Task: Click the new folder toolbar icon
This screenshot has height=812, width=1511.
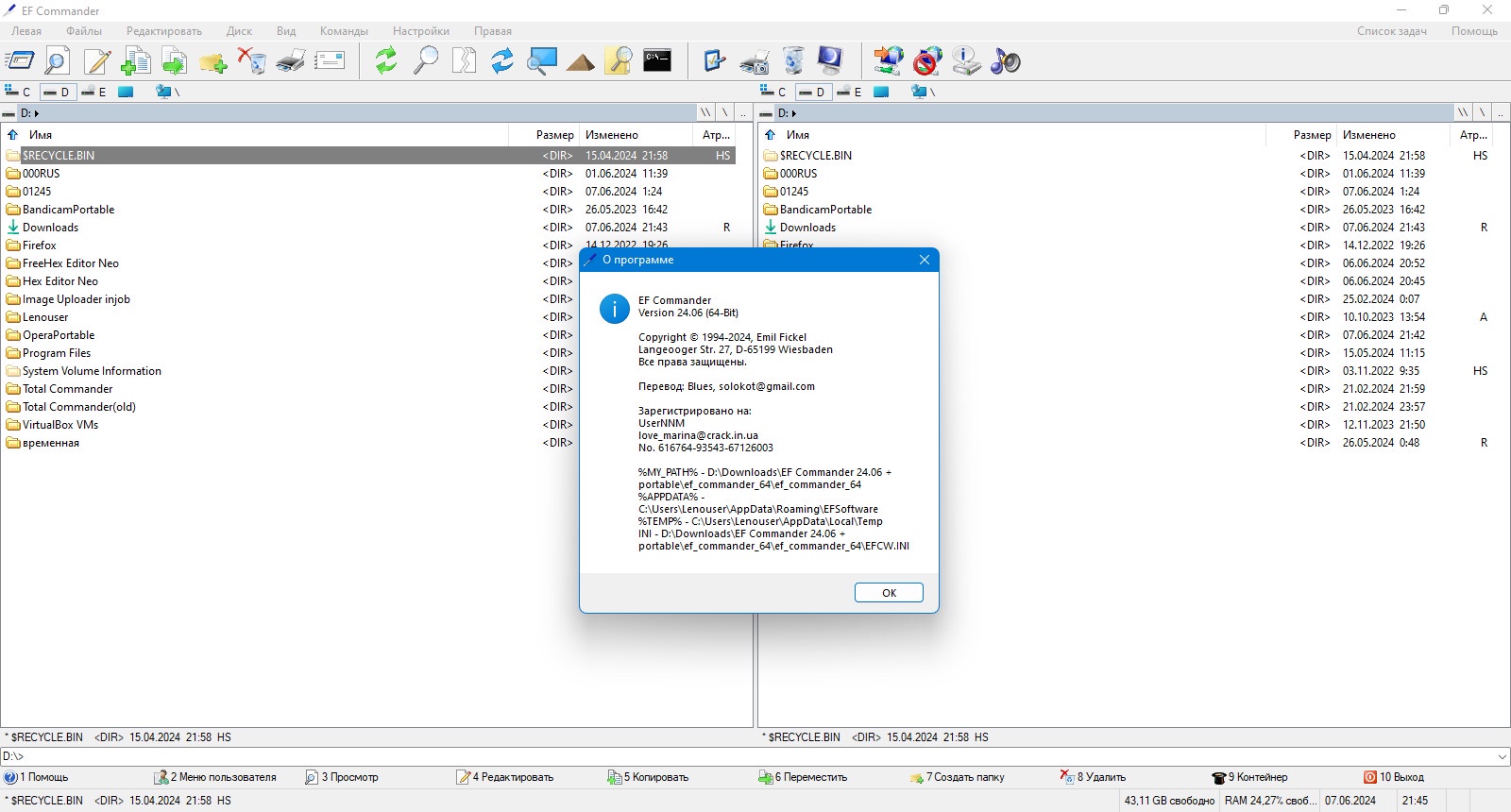Action: click(x=212, y=62)
